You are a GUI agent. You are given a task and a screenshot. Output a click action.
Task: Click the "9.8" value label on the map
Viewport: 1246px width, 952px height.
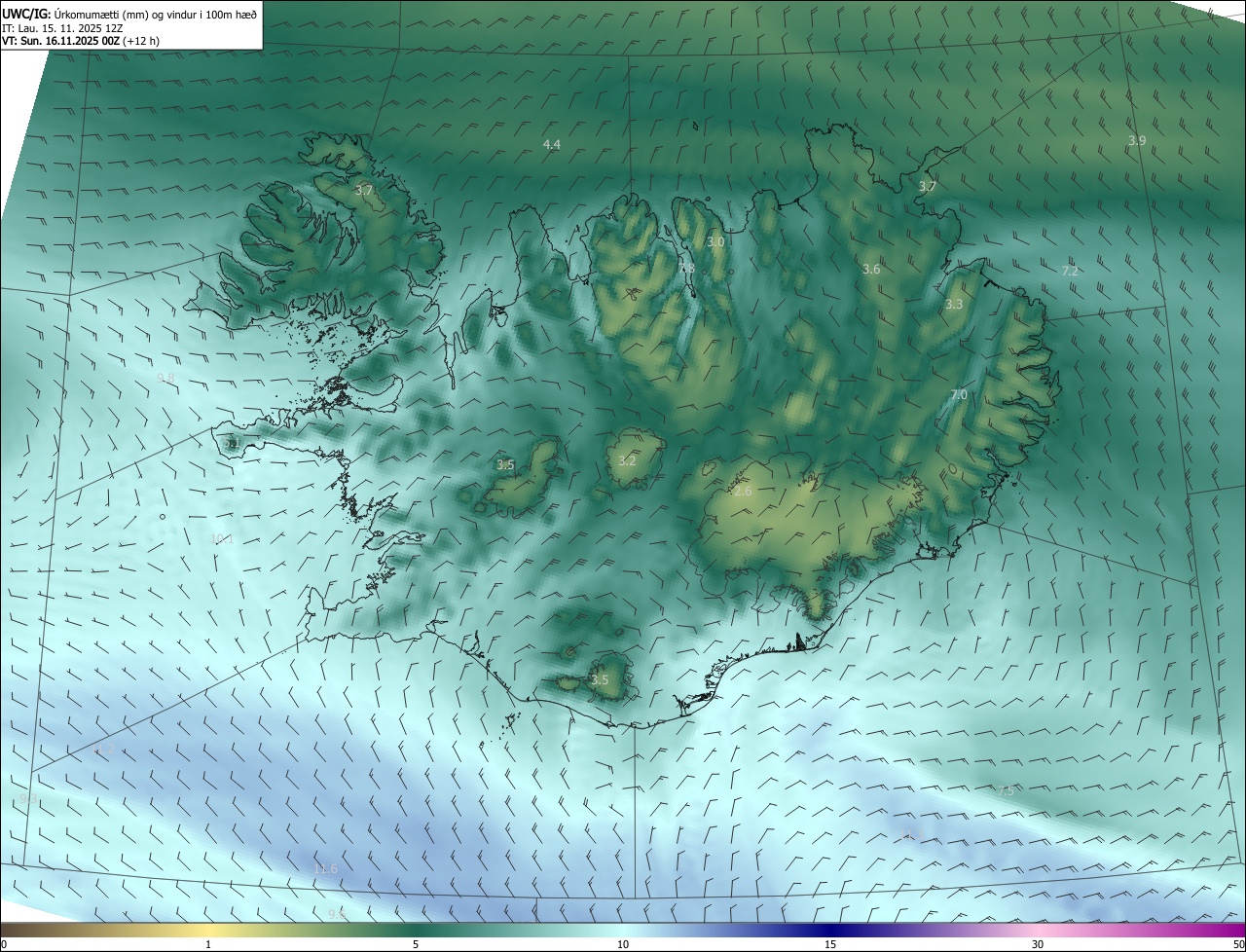[x=165, y=379]
